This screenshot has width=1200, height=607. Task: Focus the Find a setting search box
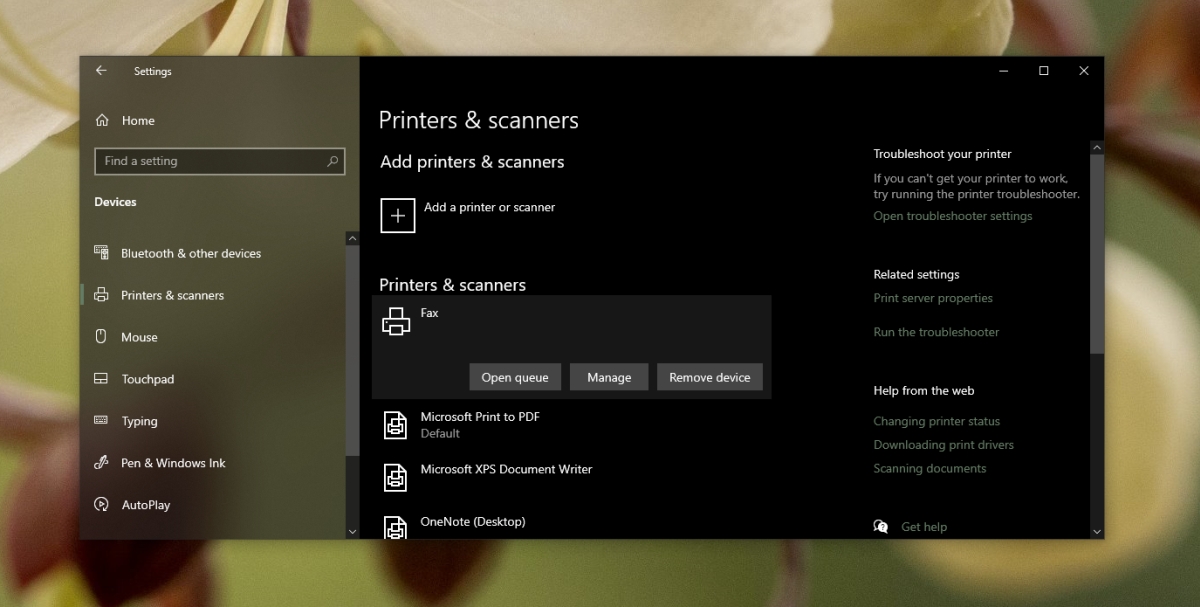pyautogui.click(x=220, y=161)
